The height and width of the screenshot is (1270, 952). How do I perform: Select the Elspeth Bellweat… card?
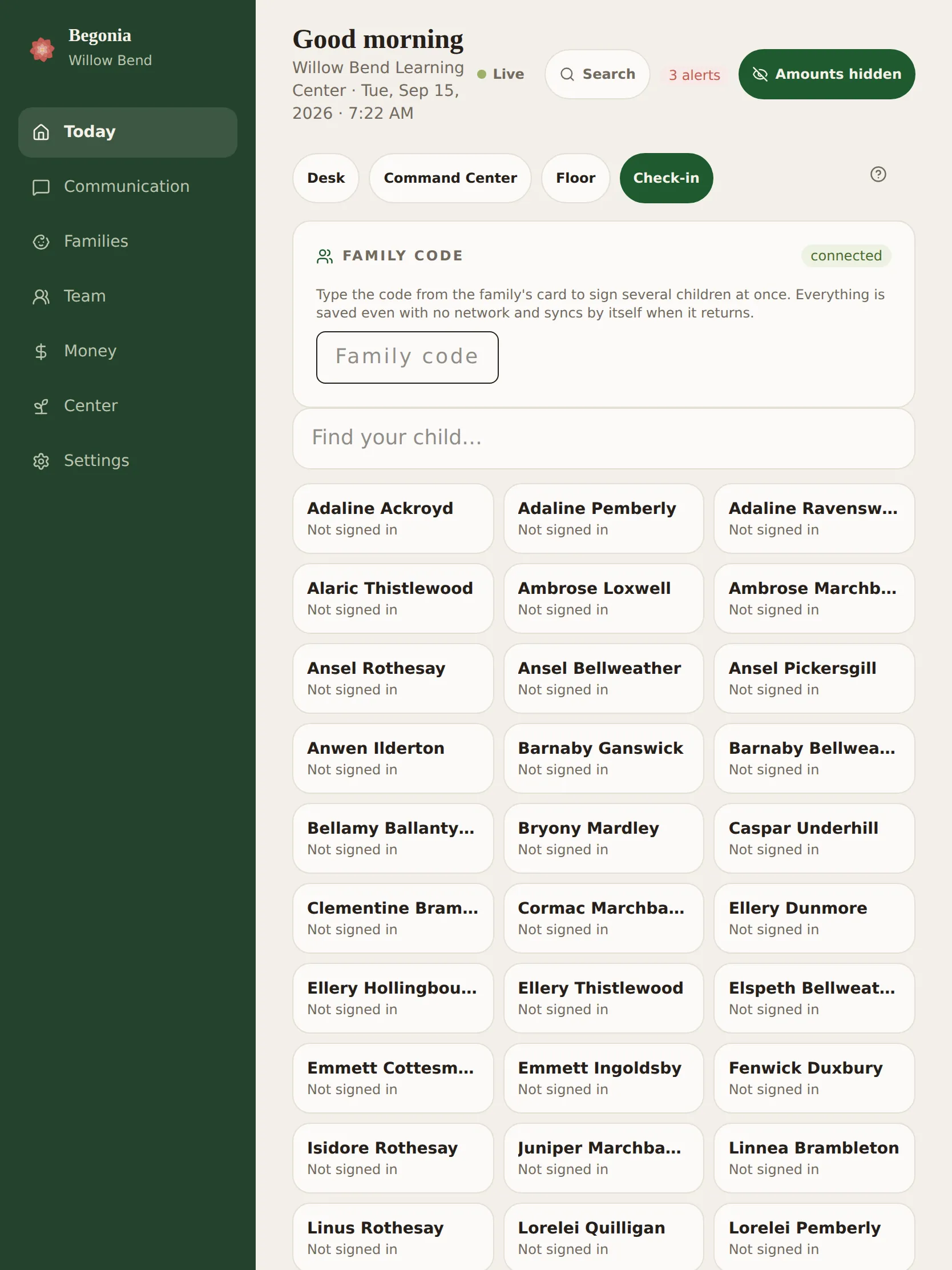814,998
